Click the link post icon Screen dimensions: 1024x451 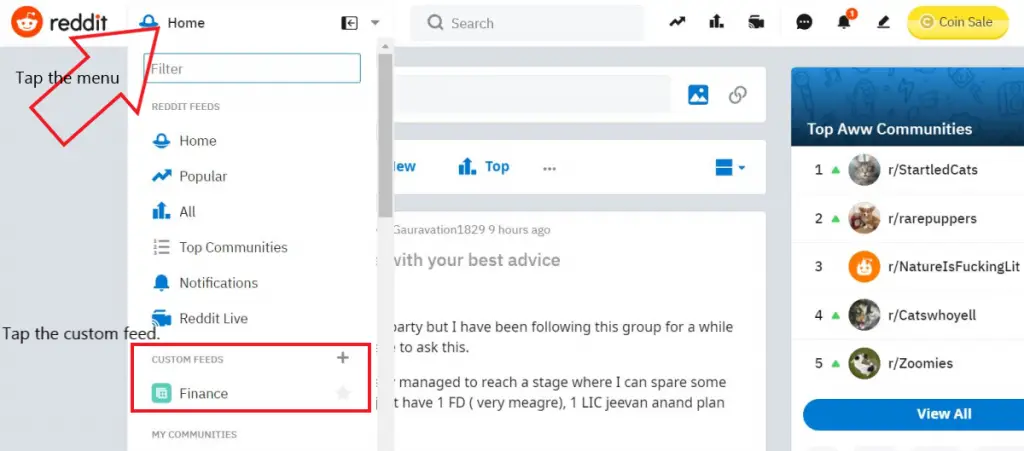[x=737, y=95]
